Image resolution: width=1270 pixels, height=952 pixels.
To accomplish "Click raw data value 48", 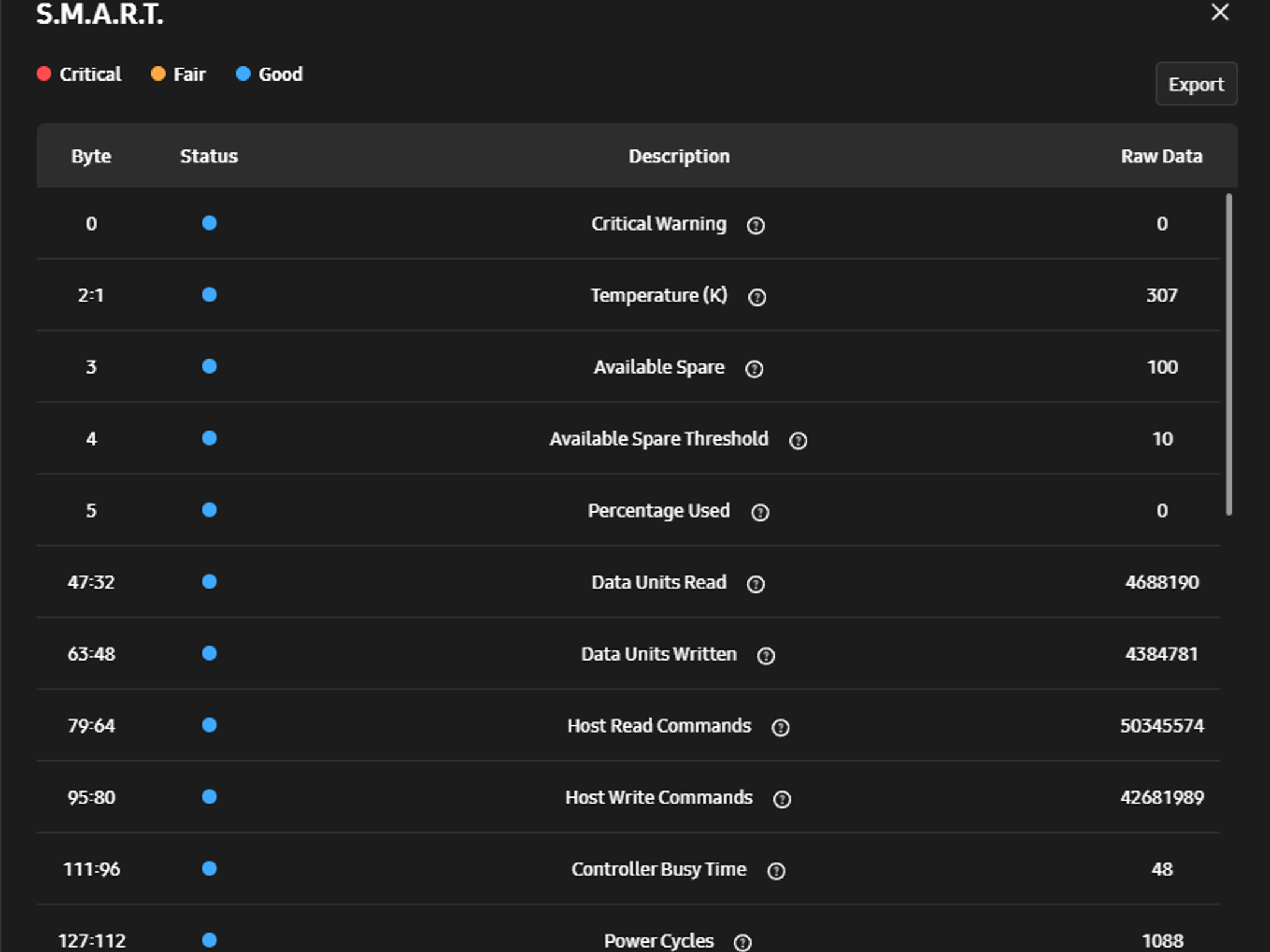I will point(1161,869).
